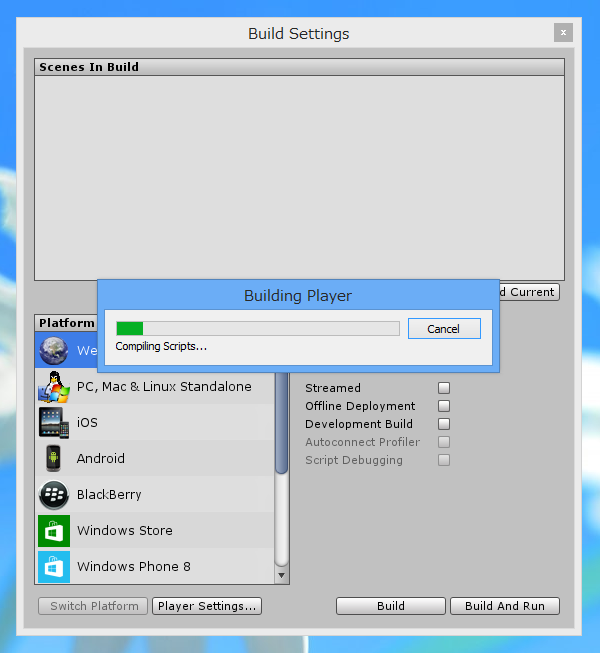Screen dimensions: 600x653
Task: Click the Scenes In Build header
Action: pyautogui.click(x=299, y=67)
